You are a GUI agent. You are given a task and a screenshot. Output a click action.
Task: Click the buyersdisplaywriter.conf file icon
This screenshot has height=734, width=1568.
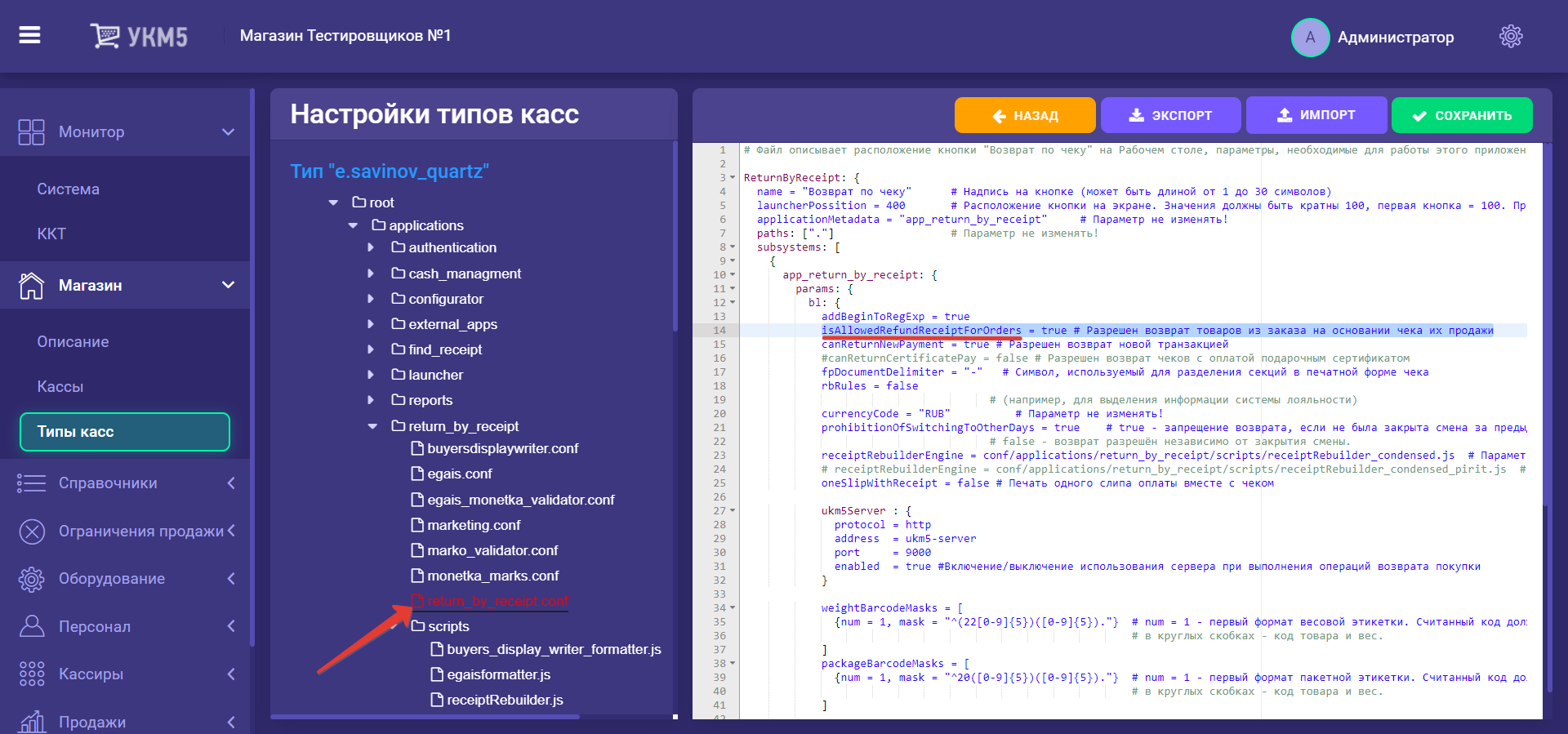pyautogui.click(x=417, y=448)
